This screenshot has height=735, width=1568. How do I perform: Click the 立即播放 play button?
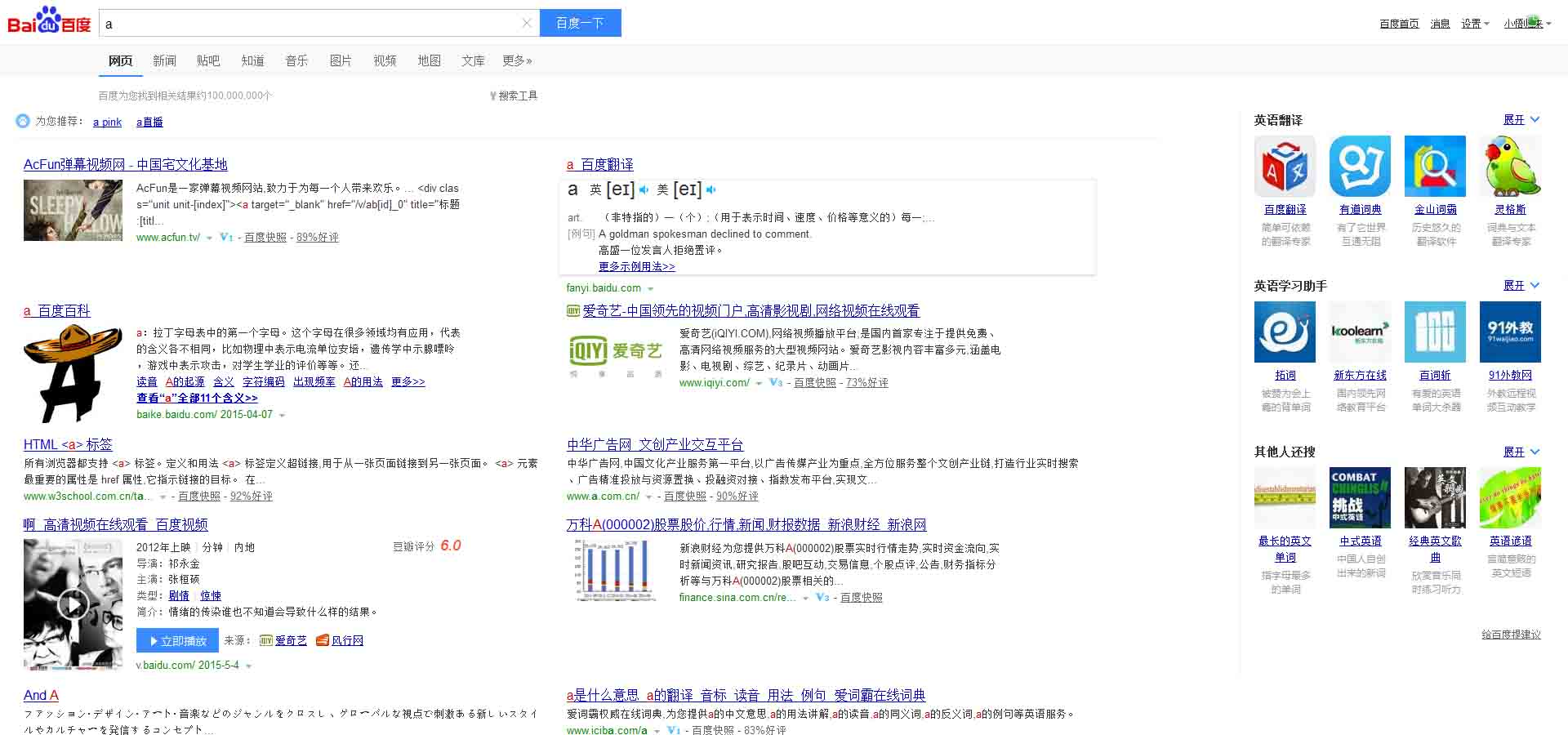tap(176, 640)
